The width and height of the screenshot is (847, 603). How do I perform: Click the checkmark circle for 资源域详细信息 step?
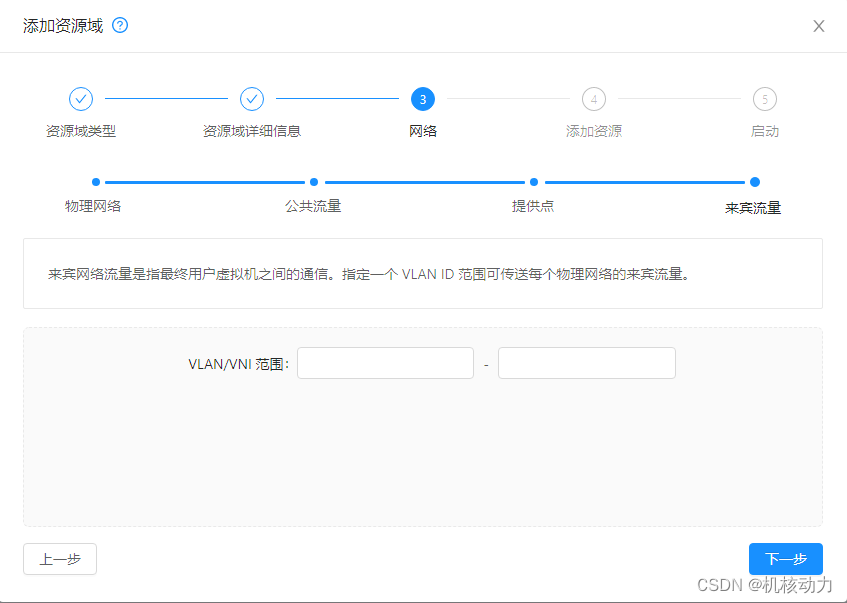tap(252, 99)
